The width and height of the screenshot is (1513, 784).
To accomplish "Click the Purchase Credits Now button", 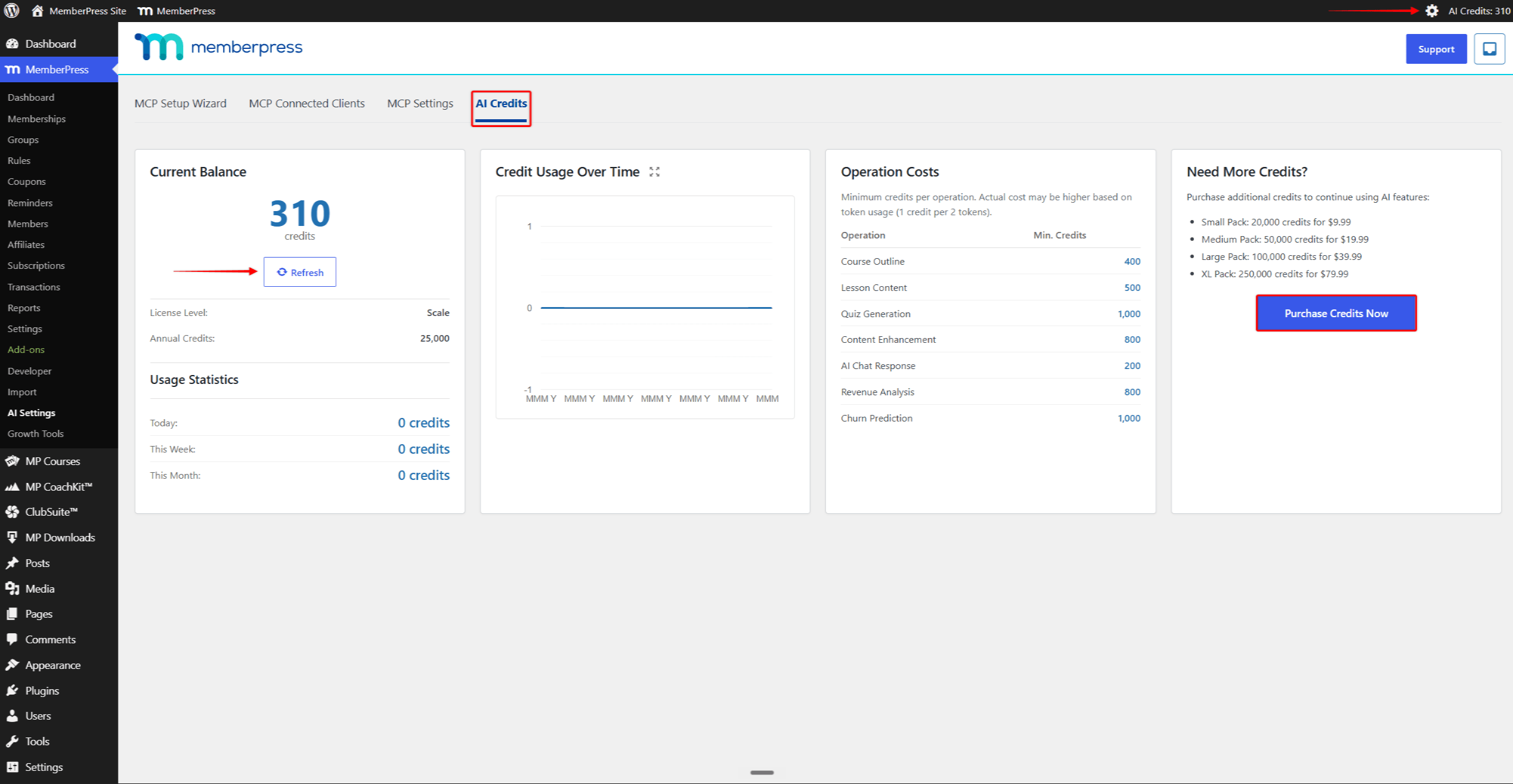I will [x=1336, y=313].
